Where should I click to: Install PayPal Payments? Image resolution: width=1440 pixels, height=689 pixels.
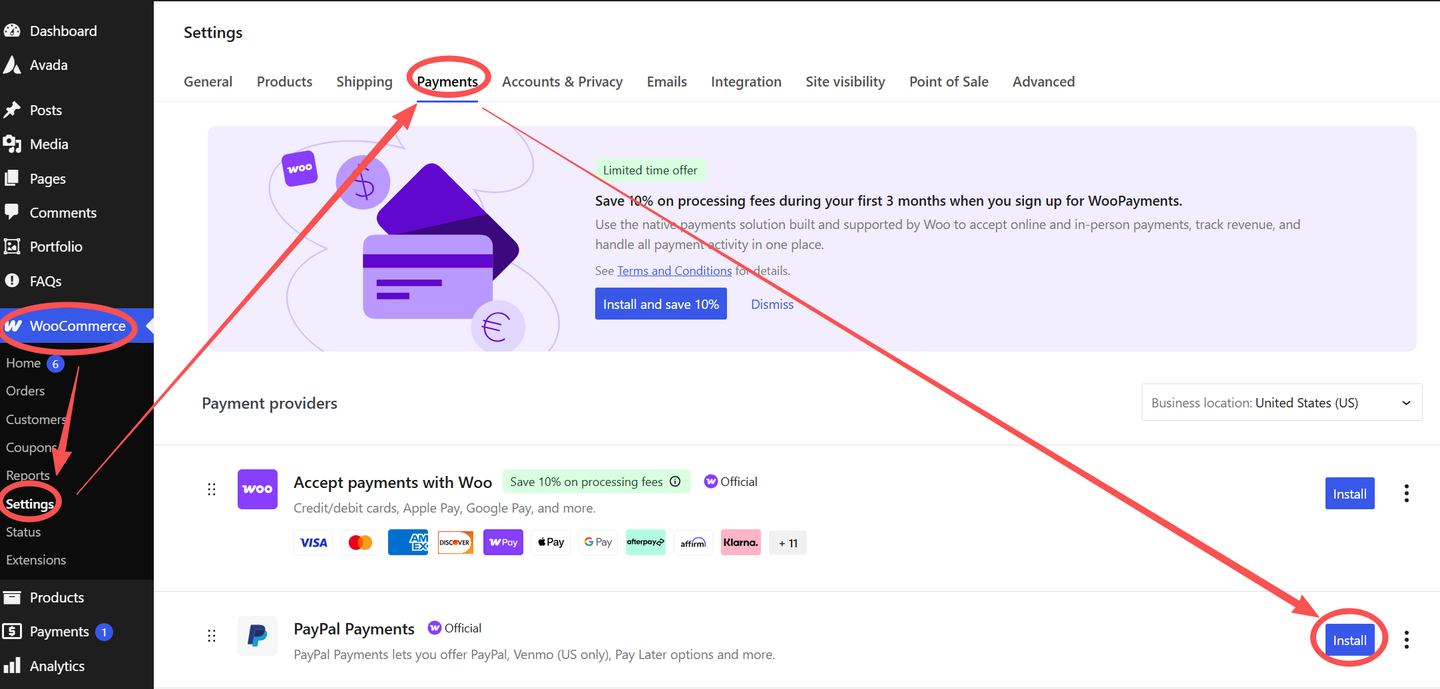1350,640
